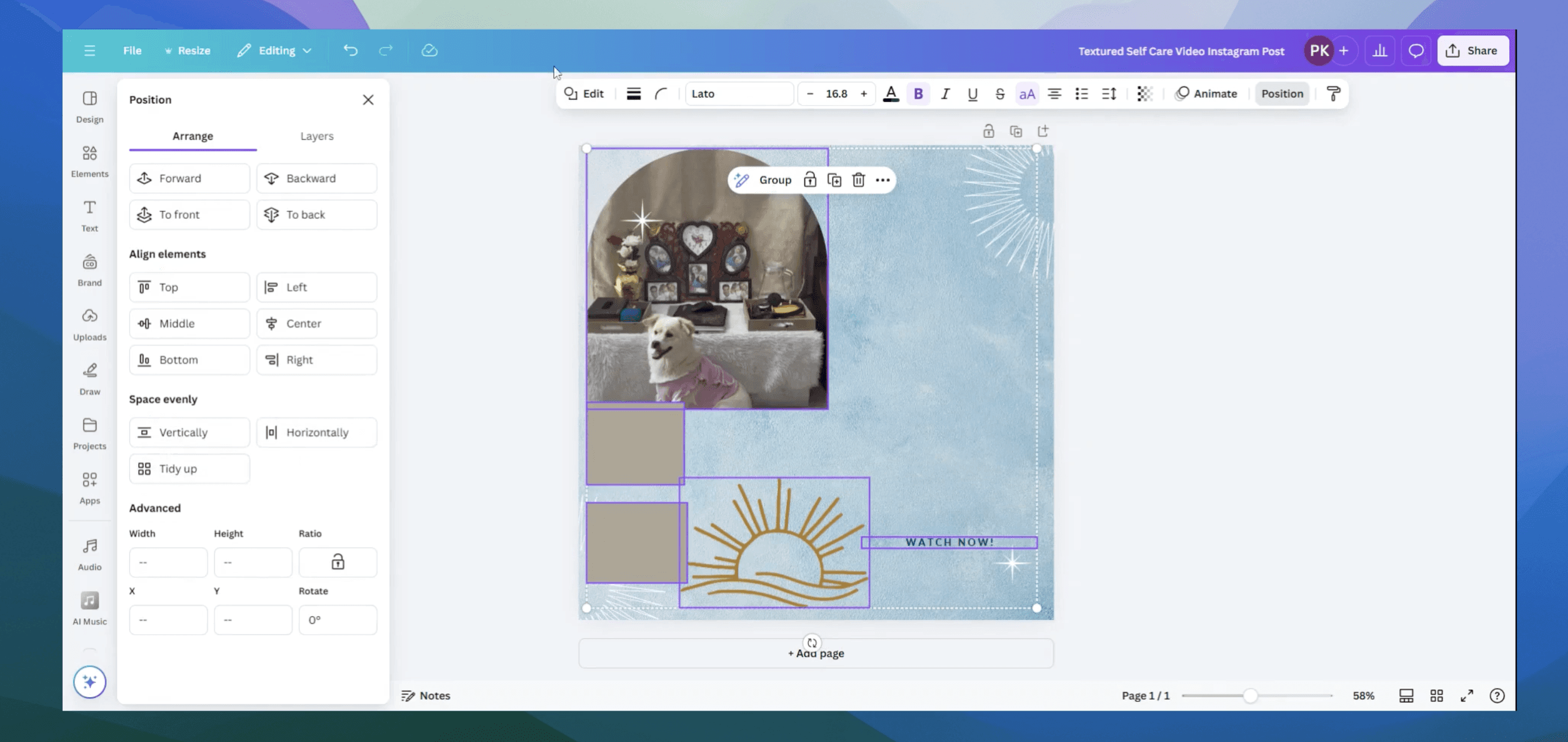
Task: Switch to the Layers tab
Action: pyautogui.click(x=317, y=136)
